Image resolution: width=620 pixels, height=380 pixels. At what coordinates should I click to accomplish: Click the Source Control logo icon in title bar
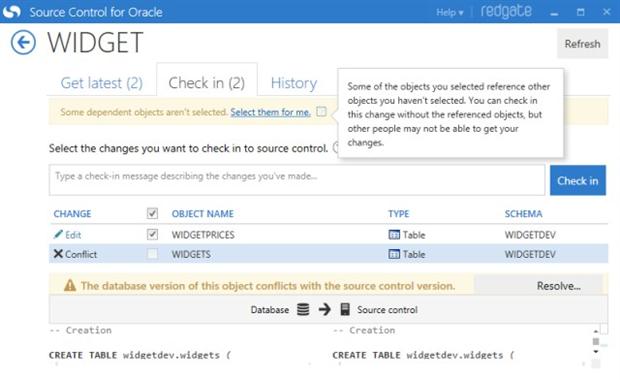coord(11,11)
